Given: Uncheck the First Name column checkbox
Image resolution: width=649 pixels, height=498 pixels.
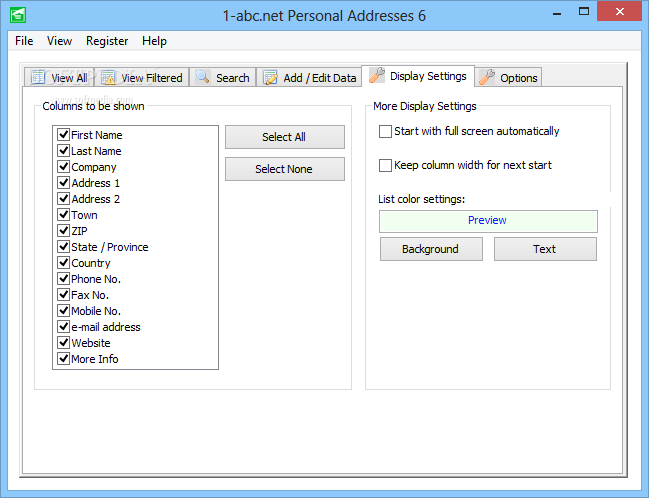Looking at the screenshot, I should (63, 135).
